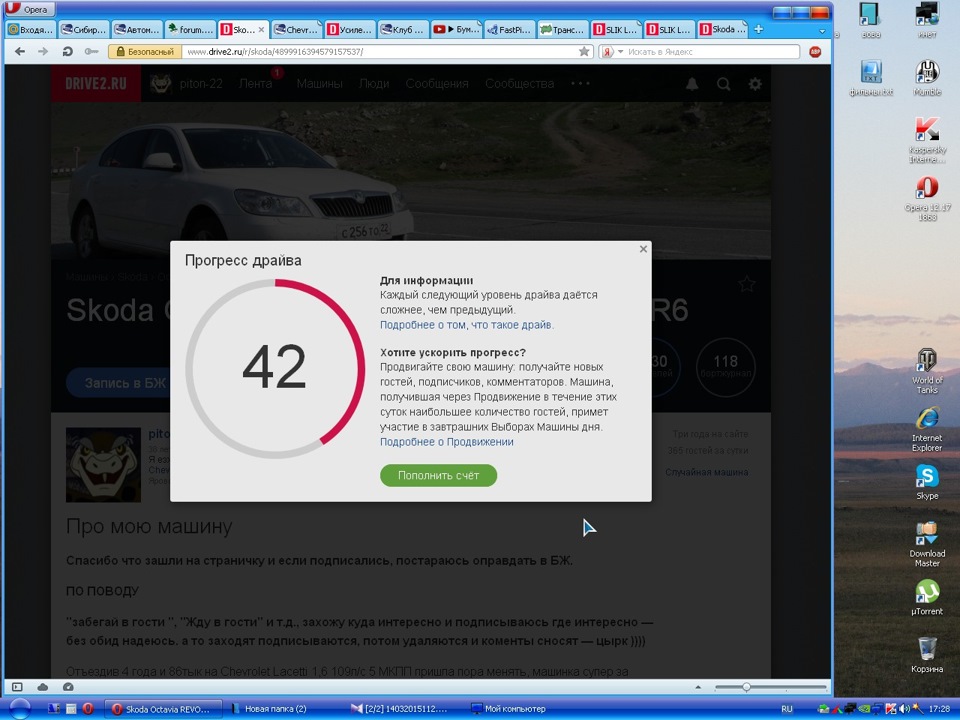The image size is (960, 720).
Task: Open the Opera main menu button
Action: pos(29,9)
